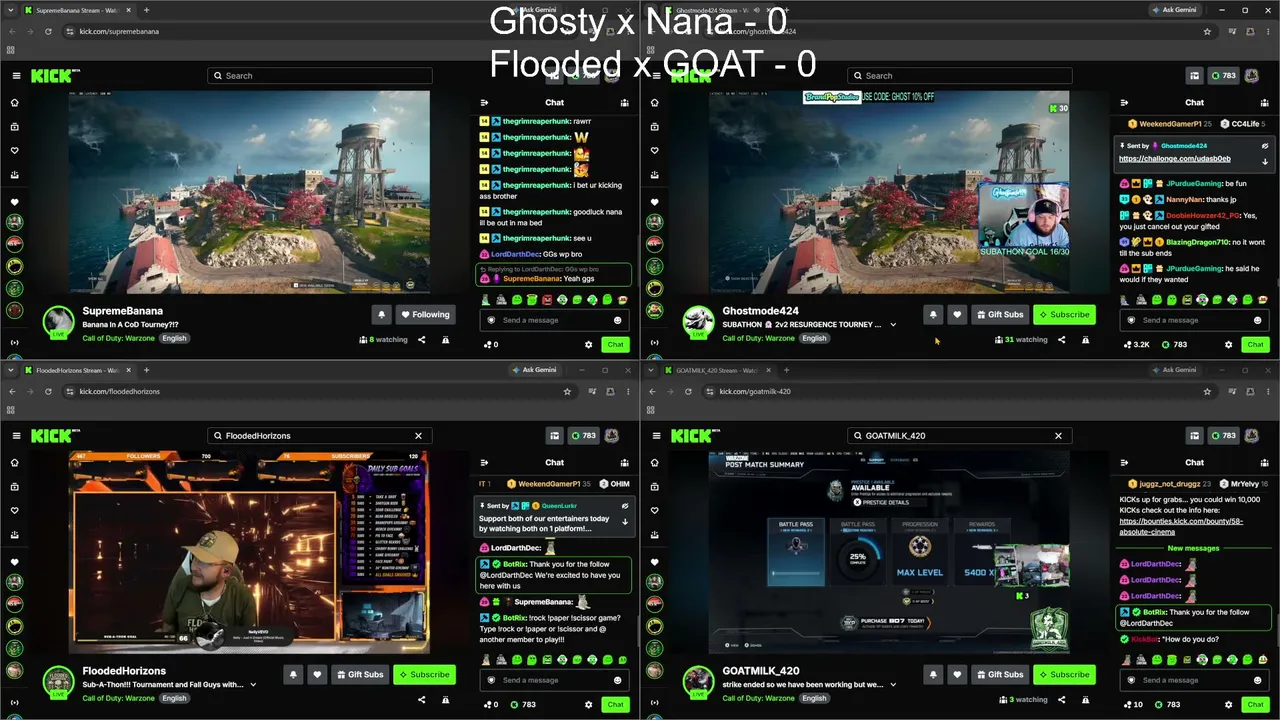
Task: Bookmark the Ghostmode424 page with the star
Action: [x=1207, y=31]
